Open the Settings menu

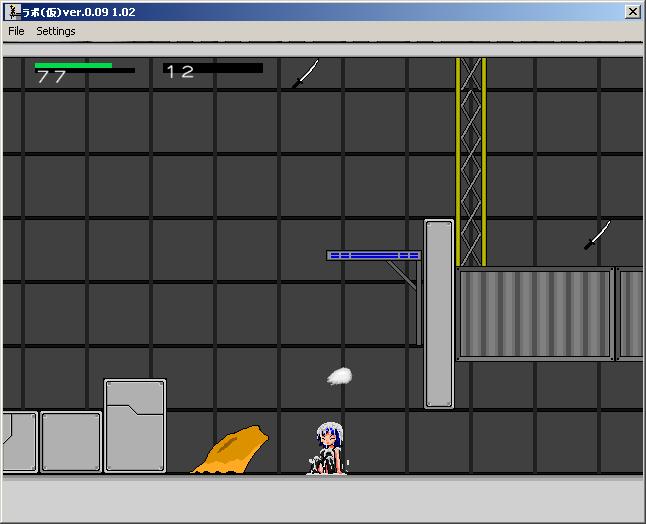pos(56,31)
